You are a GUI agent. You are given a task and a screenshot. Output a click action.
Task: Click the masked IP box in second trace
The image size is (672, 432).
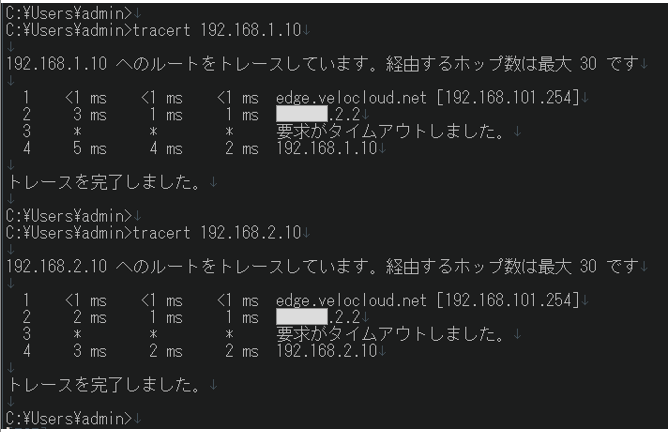coord(302,317)
